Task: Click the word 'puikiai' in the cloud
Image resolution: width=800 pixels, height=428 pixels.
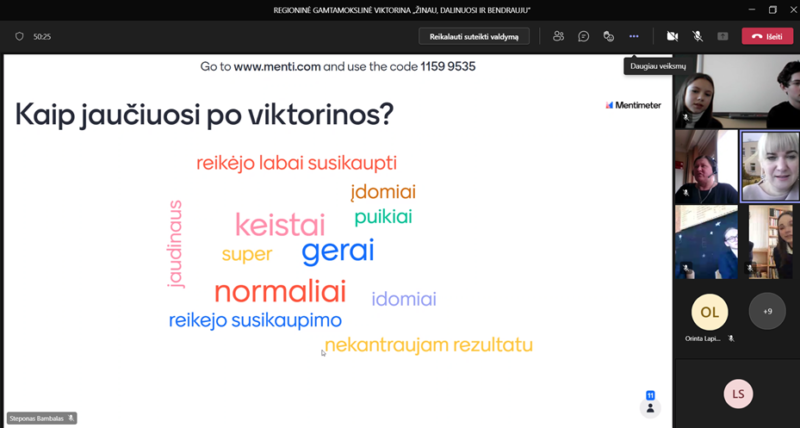Action: [383, 217]
